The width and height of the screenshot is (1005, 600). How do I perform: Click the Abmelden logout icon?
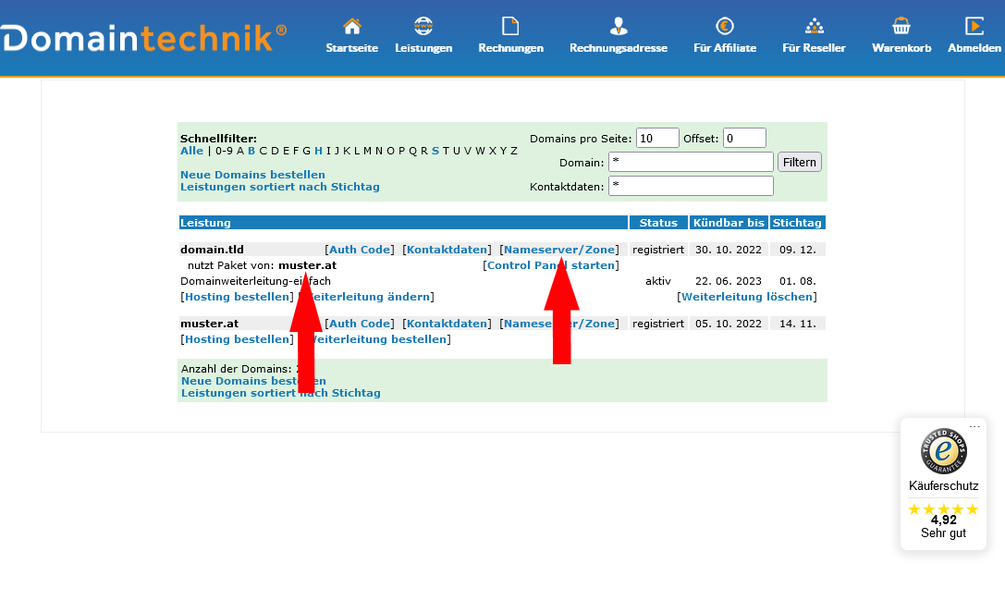[973, 26]
